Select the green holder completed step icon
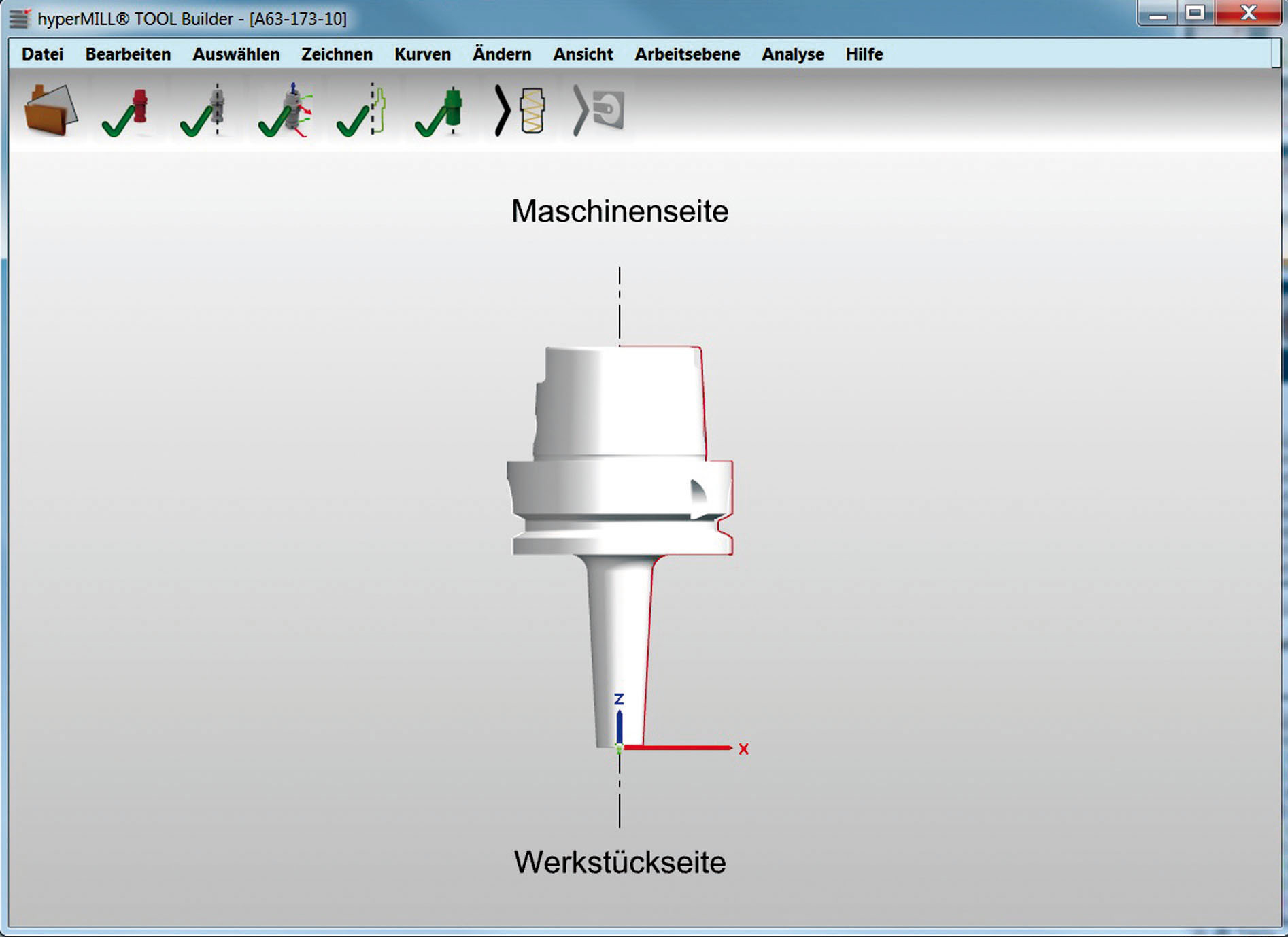 pyautogui.click(x=440, y=112)
